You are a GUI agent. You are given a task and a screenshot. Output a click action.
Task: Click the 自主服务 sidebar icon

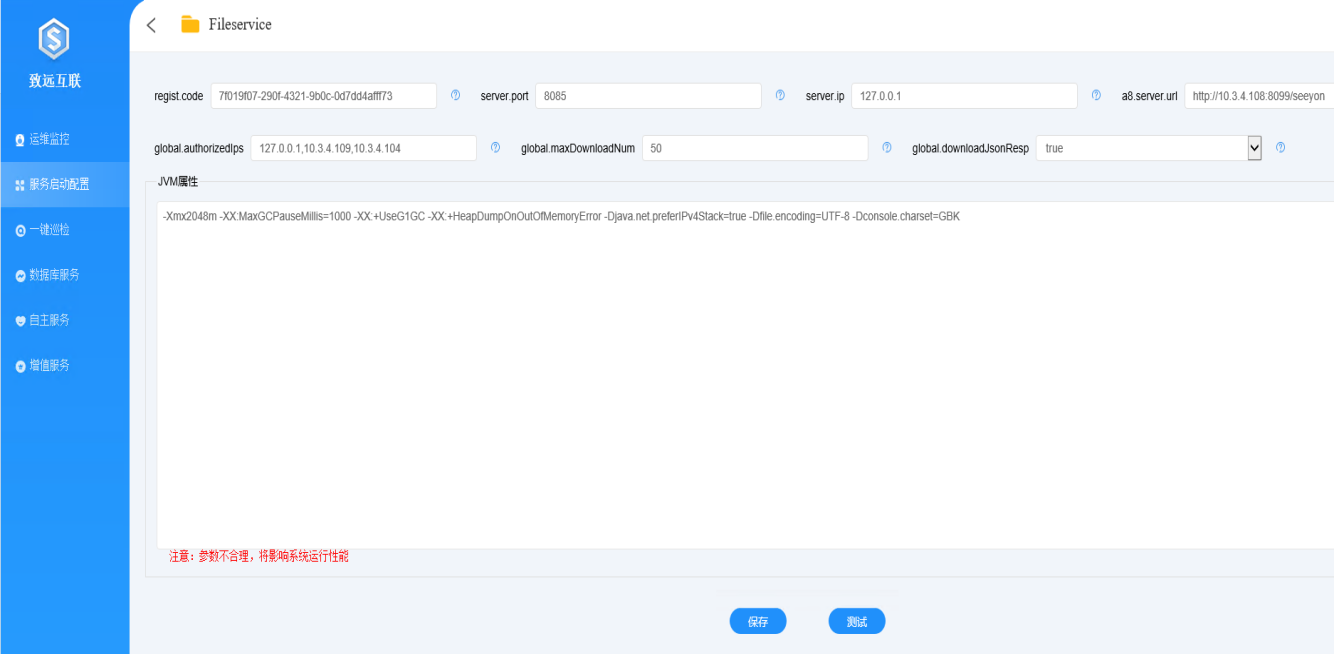coord(20,321)
